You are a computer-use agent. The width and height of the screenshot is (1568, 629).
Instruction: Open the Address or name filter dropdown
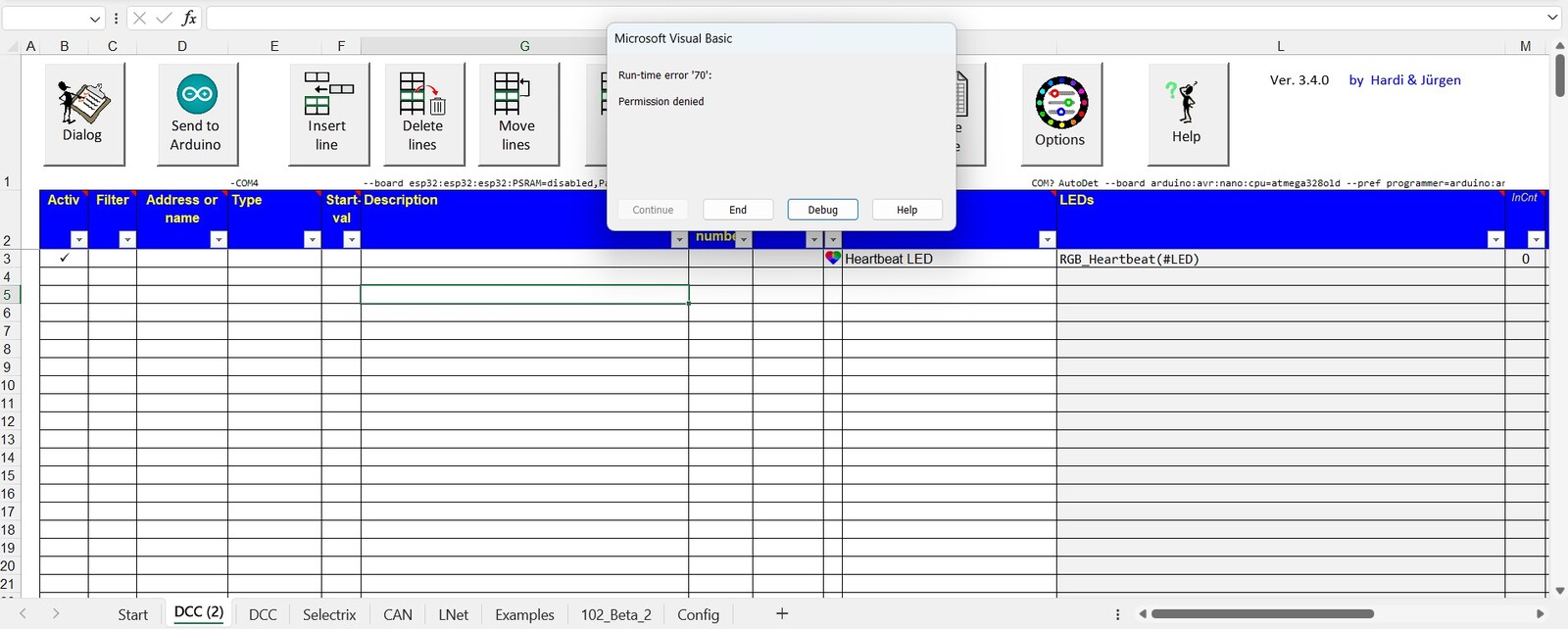219,240
